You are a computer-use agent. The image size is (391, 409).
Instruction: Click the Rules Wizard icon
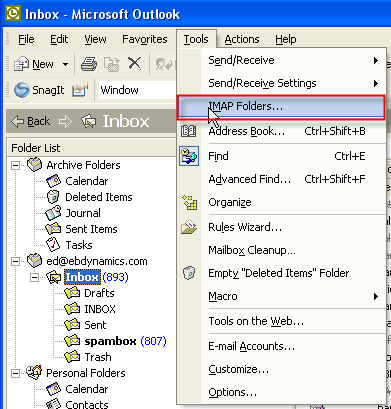click(189, 227)
